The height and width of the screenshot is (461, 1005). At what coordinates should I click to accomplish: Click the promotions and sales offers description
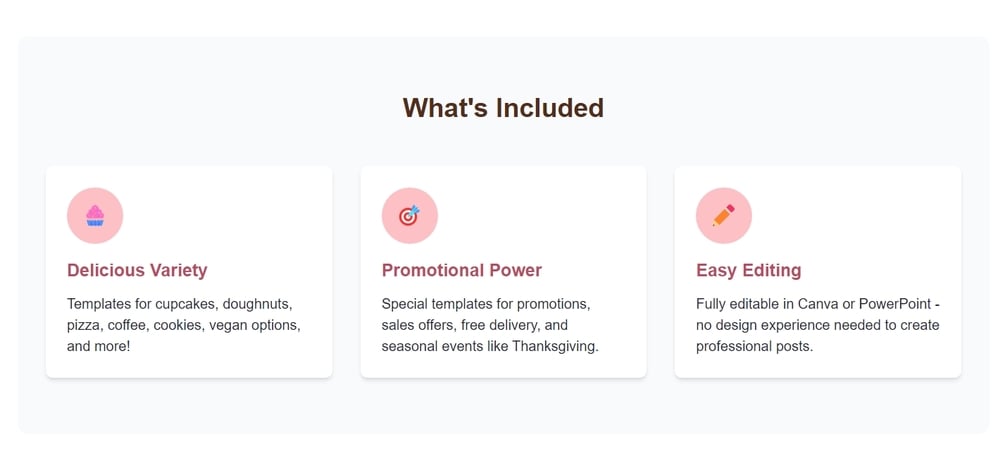click(490, 325)
